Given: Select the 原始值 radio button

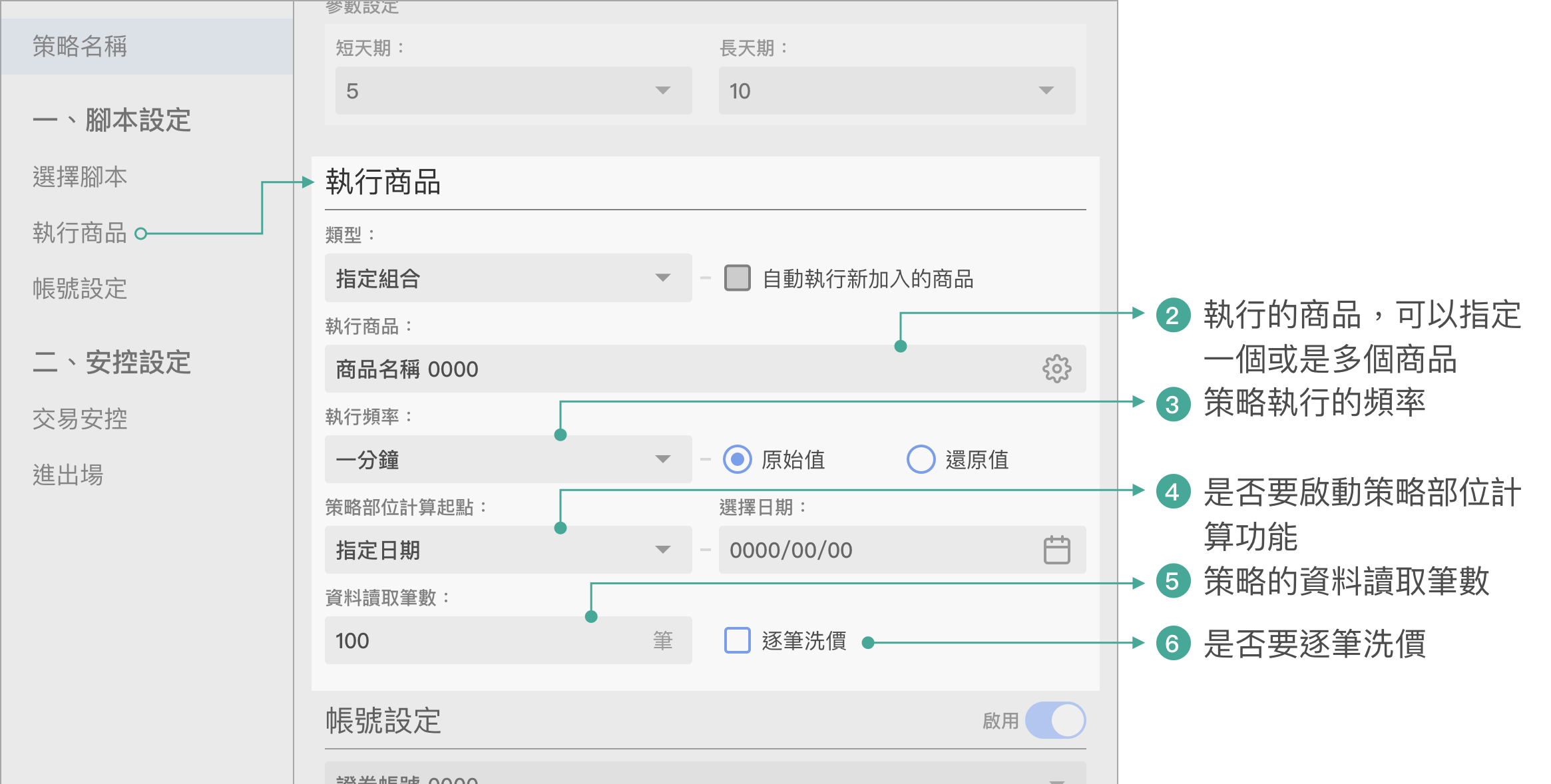Looking at the screenshot, I should click(737, 459).
